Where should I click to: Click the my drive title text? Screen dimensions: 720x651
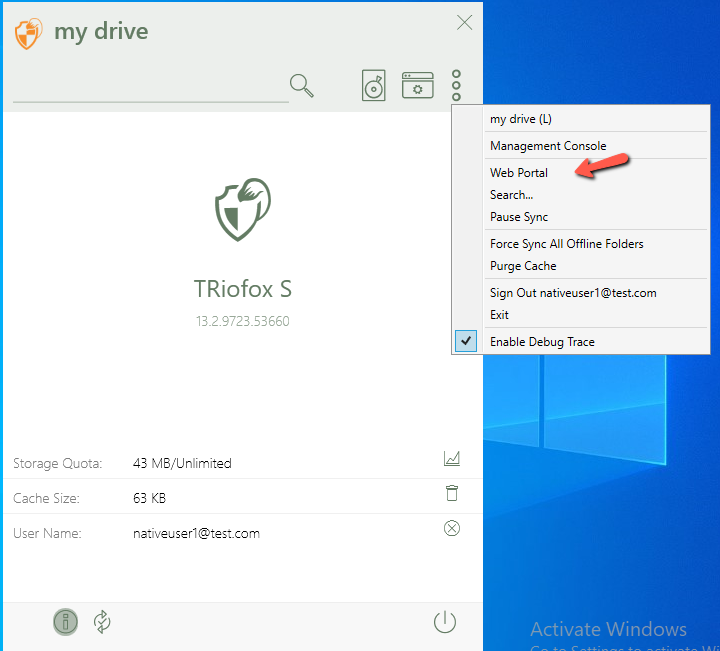(x=101, y=32)
